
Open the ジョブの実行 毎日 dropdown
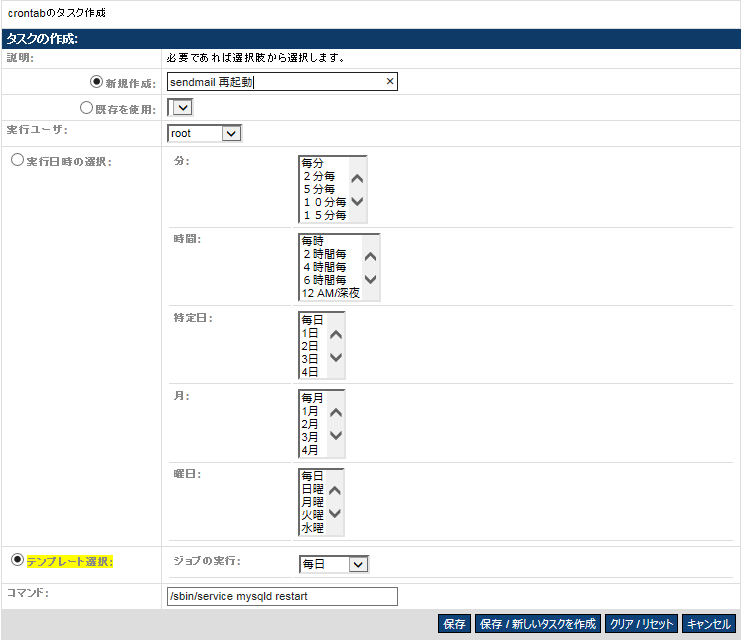tap(334, 564)
